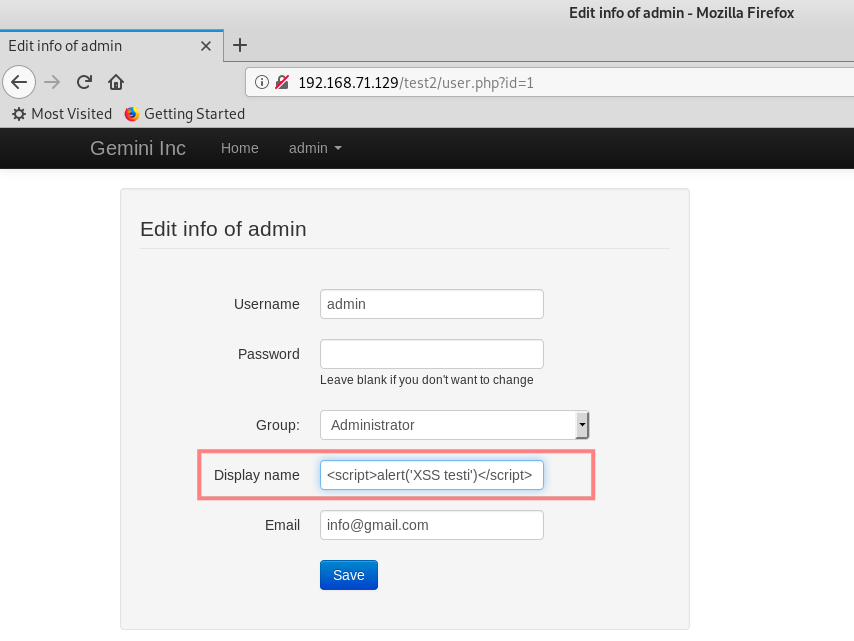Screen dimensions: 854x641
Task: Open the Firefox home page
Action: (x=116, y=82)
